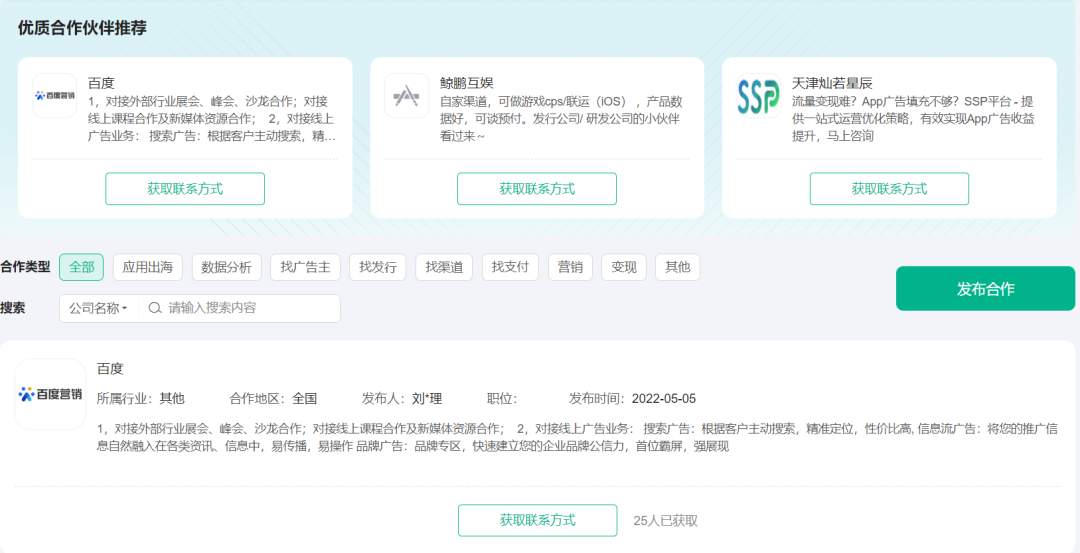Get contact info for the 百度 recommendation card
The width and height of the screenshot is (1080, 553).
pyautogui.click(x=185, y=189)
